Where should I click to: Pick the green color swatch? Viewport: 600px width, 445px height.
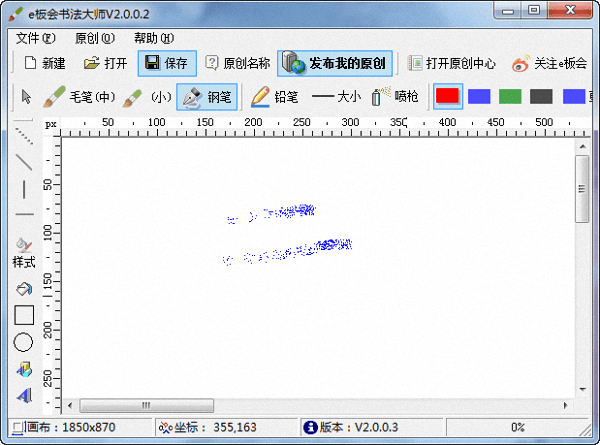(510, 96)
